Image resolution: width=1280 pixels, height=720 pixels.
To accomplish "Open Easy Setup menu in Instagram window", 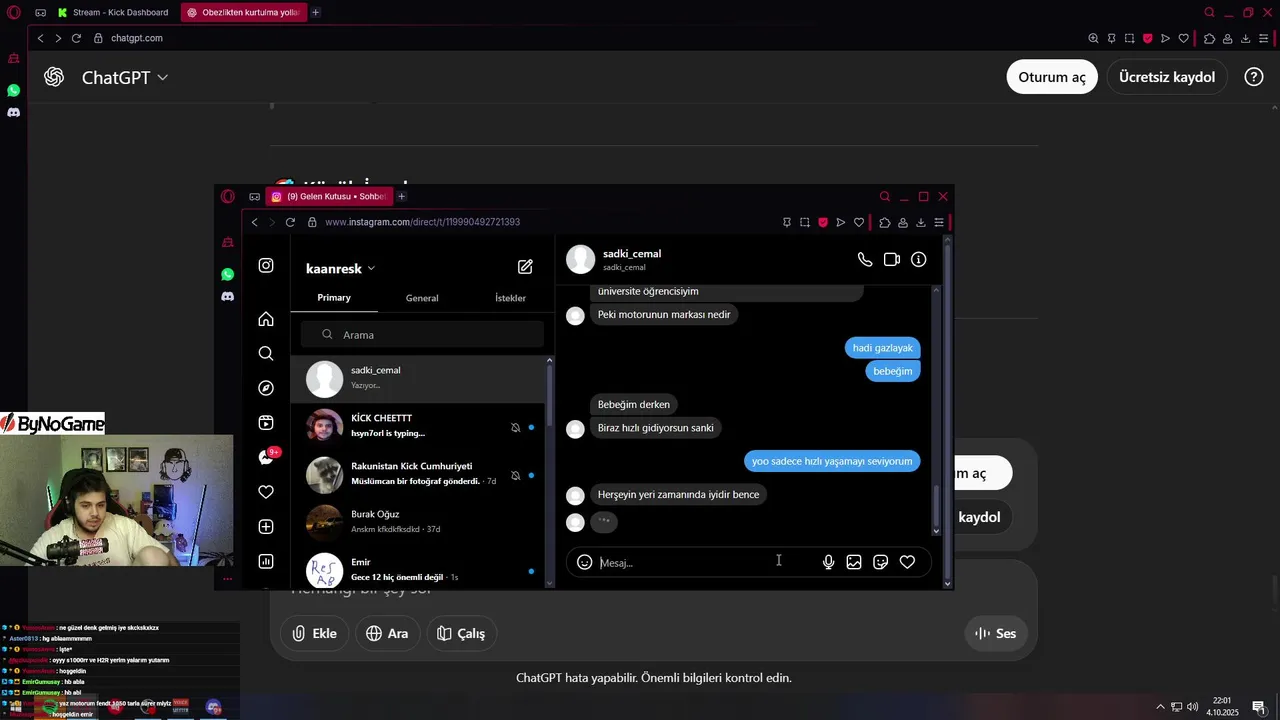I will 939,222.
